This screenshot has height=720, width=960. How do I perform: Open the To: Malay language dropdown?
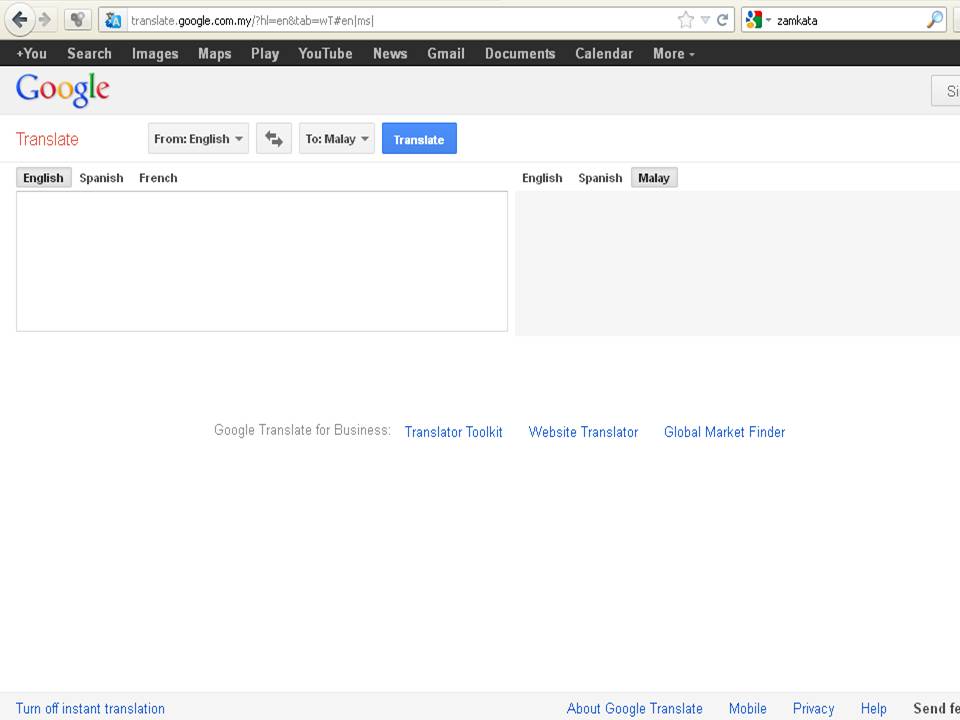click(337, 138)
